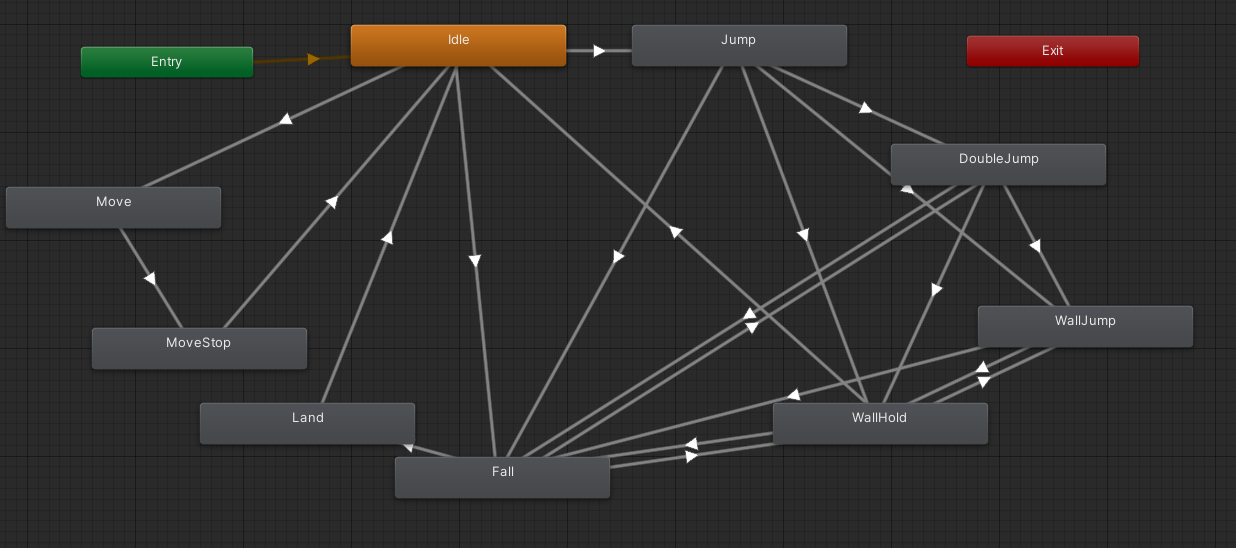The width and height of the screenshot is (1236, 548).
Task: Click the MoveStop state node
Action: pyautogui.click(x=199, y=348)
